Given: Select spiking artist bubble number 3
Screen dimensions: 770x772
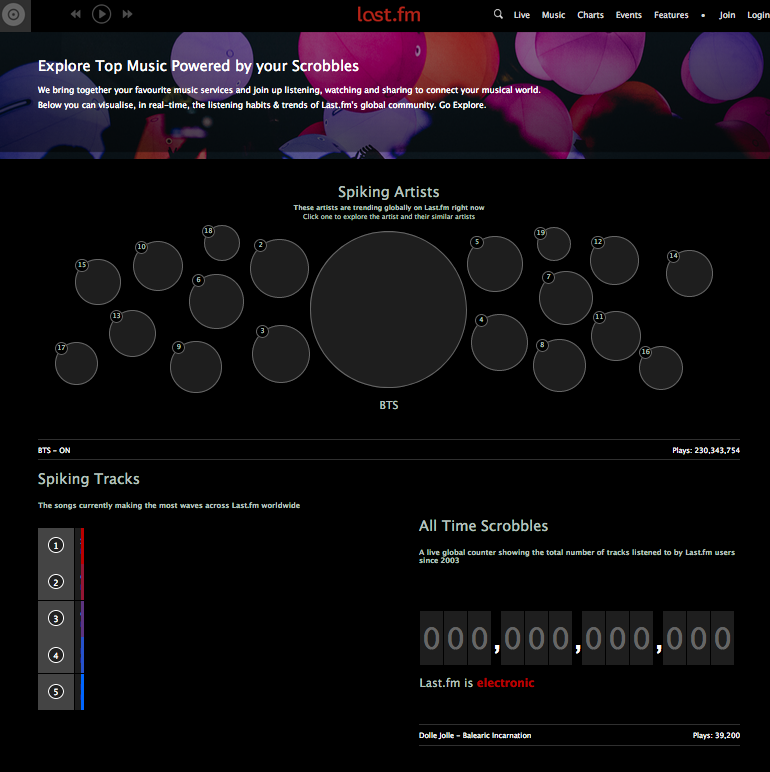Looking at the screenshot, I should click(x=281, y=354).
